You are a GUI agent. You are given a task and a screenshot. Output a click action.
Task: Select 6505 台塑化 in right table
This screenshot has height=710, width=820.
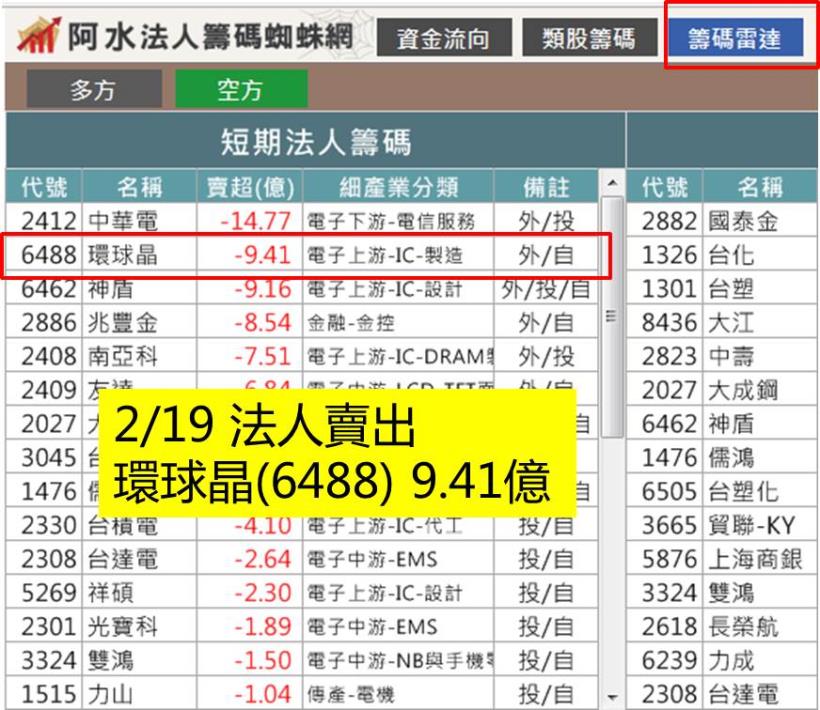pyautogui.click(x=722, y=491)
